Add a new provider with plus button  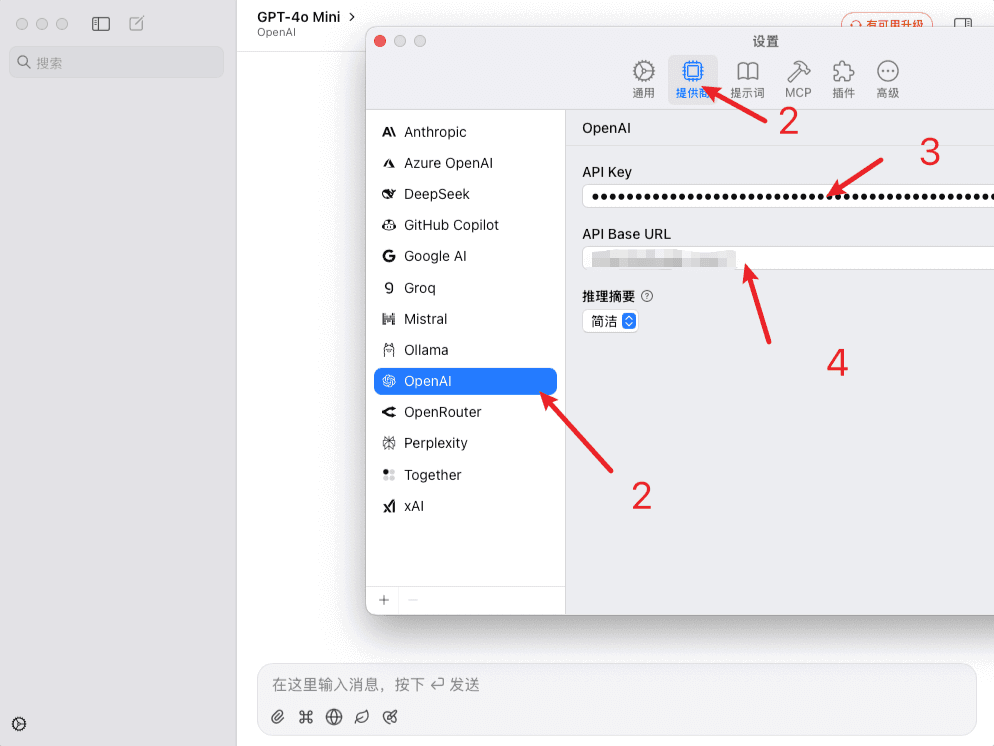coord(384,600)
